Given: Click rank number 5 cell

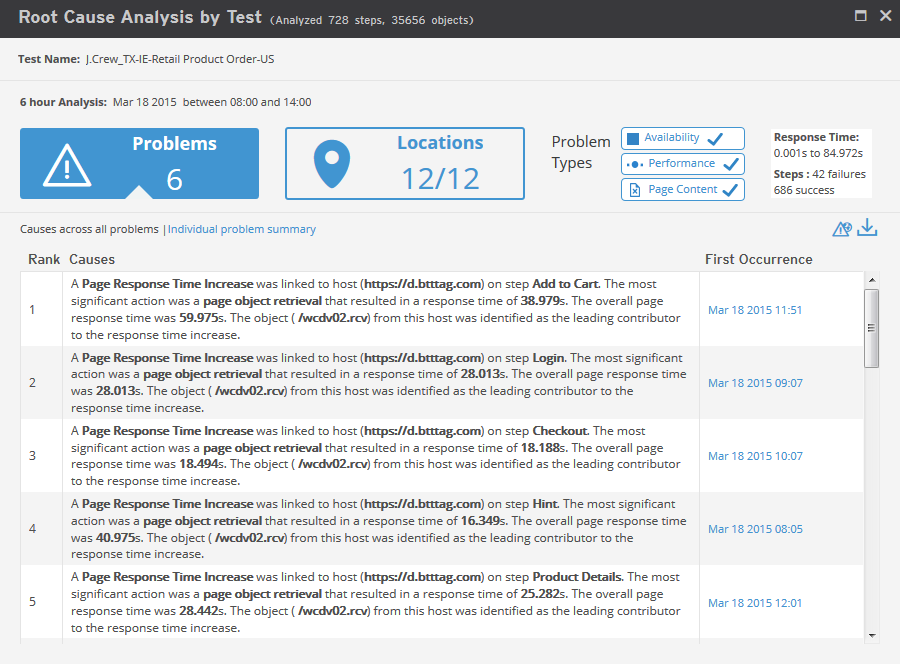Looking at the screenshot, I should pyautogui.click(x=41, y=601).
